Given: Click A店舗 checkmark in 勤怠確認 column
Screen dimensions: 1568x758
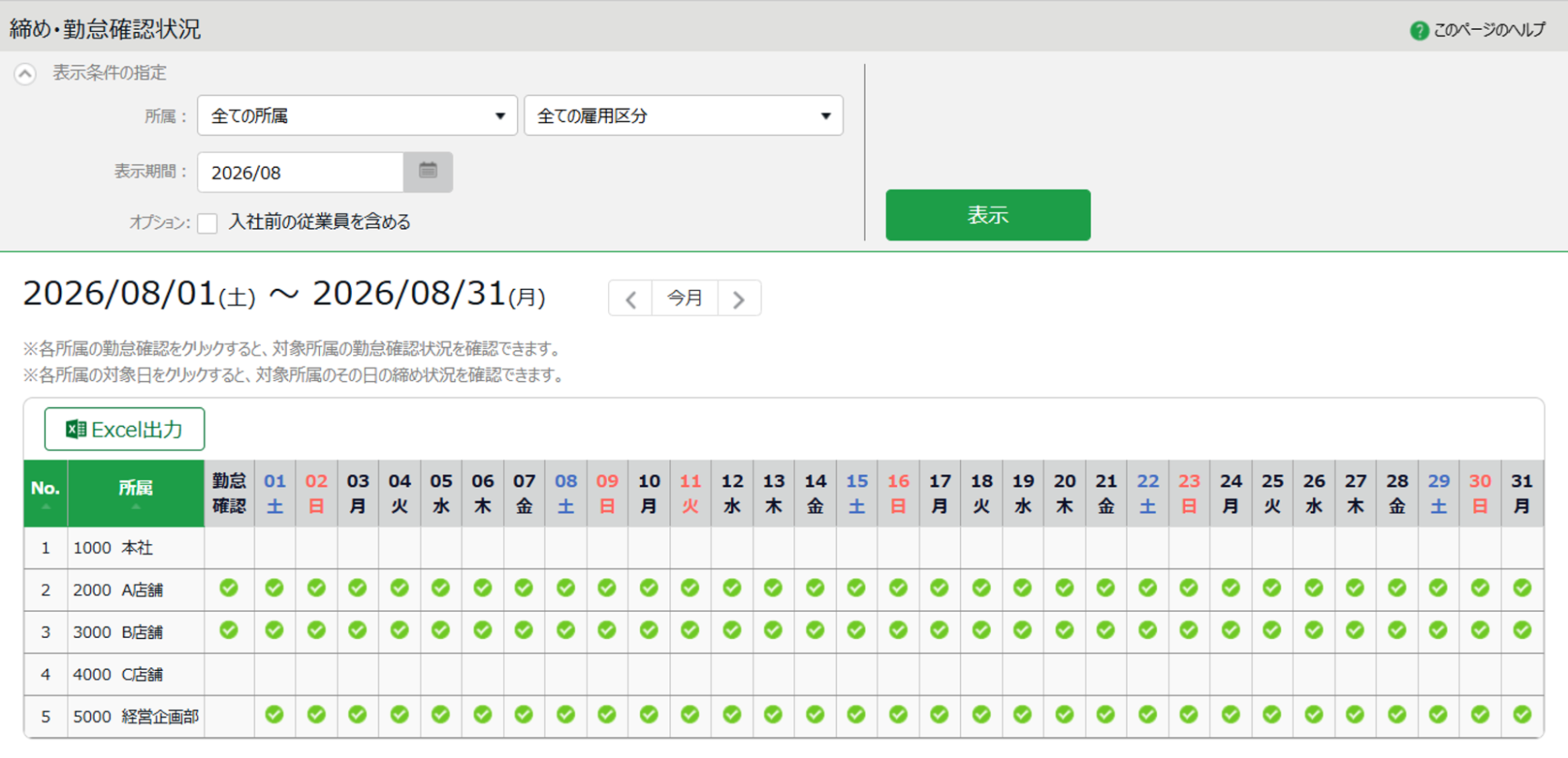Looking at the screenshot, I should pyautogui.click(x=229, y=588).
